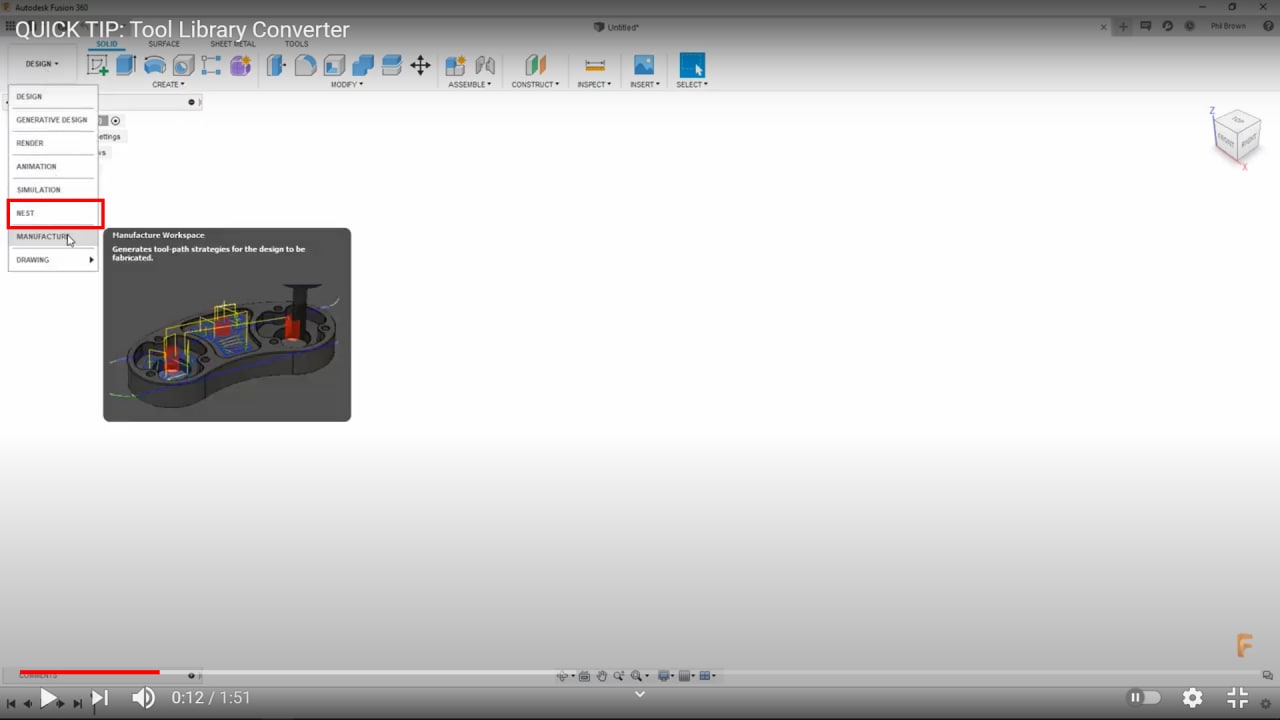Screen dimensions: 1280x720
Task: Exit full screen in video player
Action: [x=1238, y=698]
